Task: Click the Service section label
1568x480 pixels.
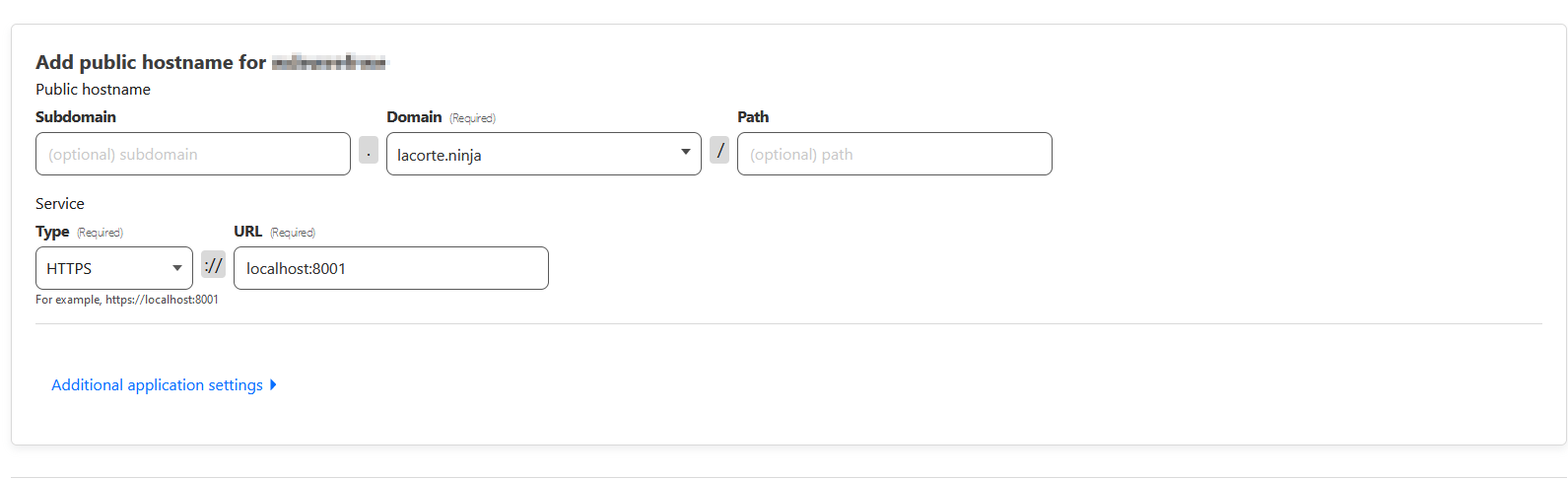Action: coord(60,203)
